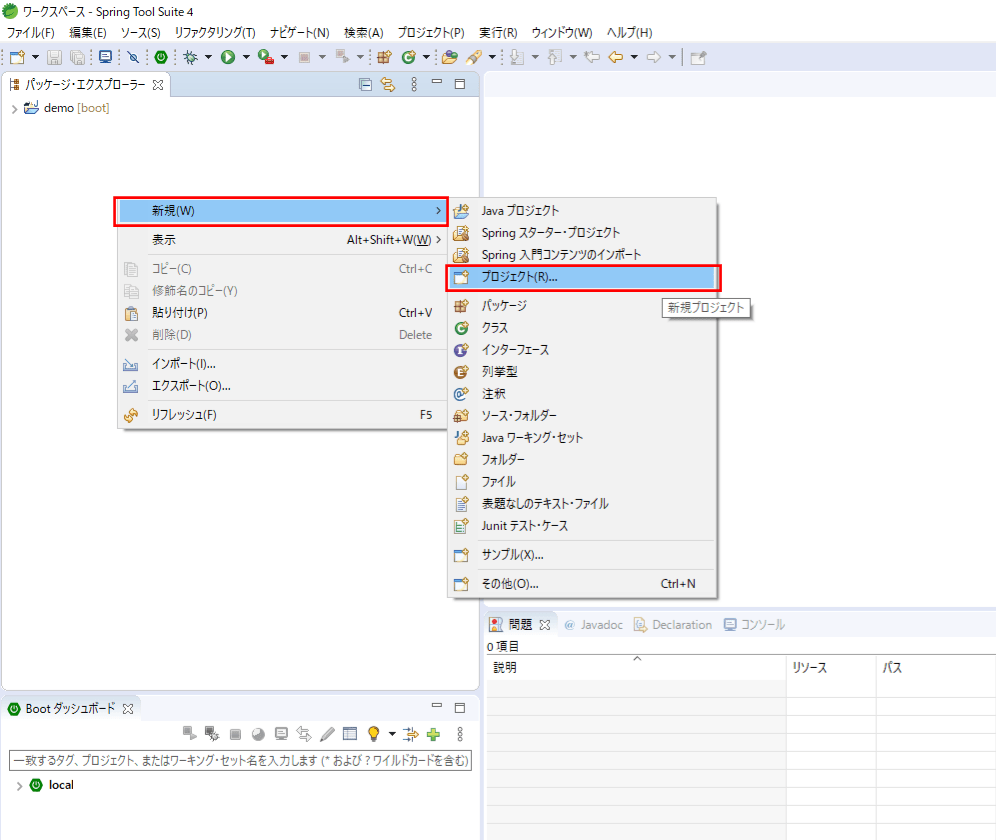996x840 pixels.
Task: Expand the demo [boot] project tree
Action: tap(14, 109)
